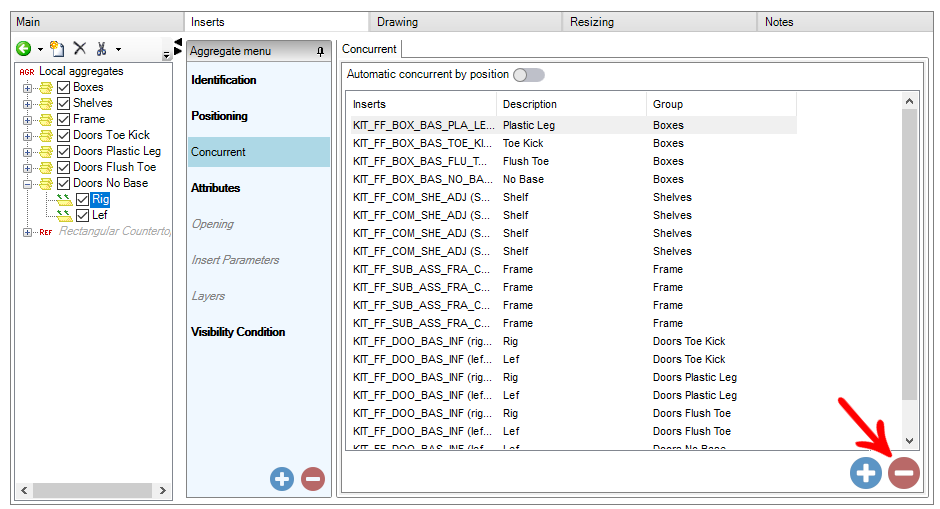
Task: Click the concurrent list vertical scrollbar thumb
Action: (x=909, y=255)
